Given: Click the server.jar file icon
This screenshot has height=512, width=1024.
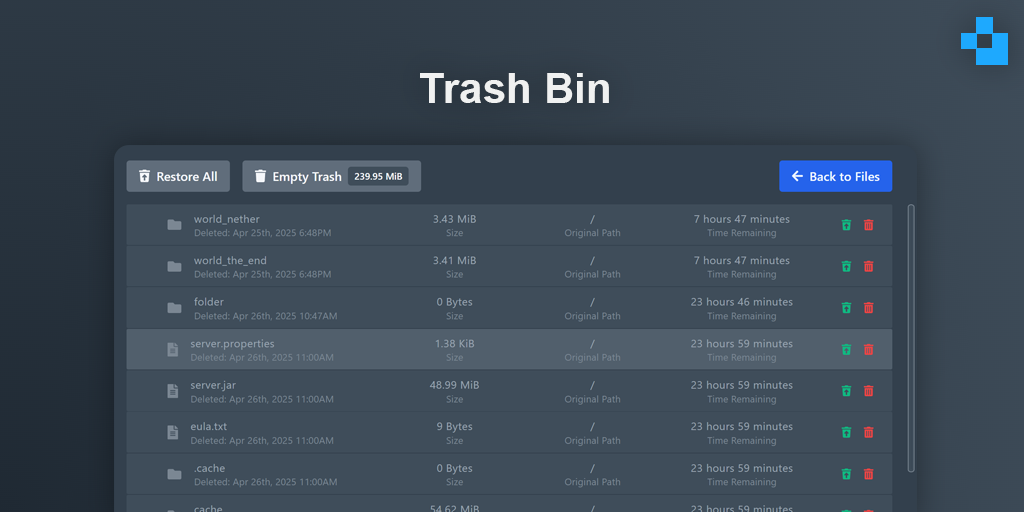Looking at the screenshot, I should pos(172,391).
